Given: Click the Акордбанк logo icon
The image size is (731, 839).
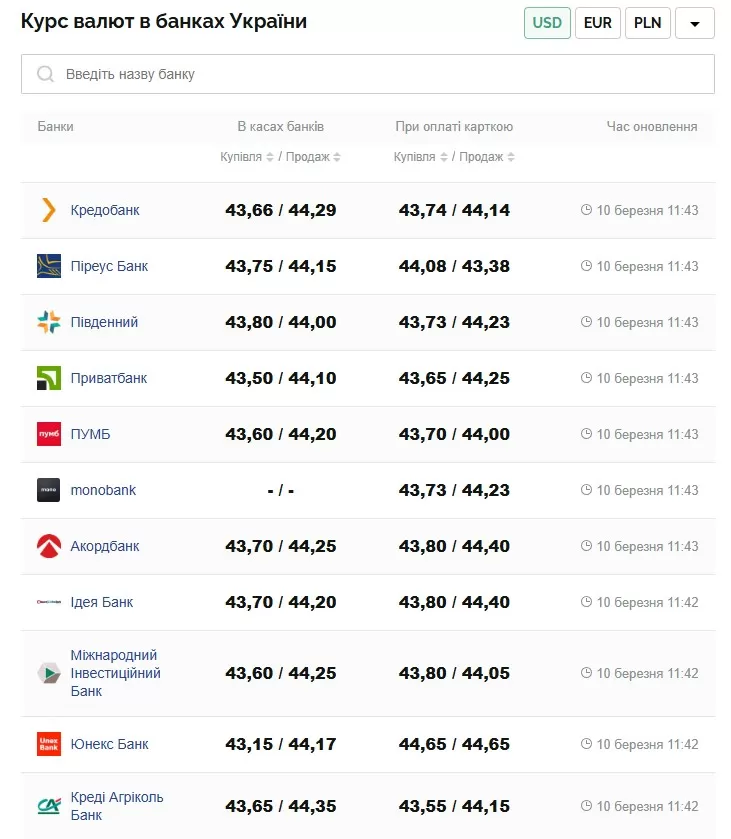Looking at the screenshot, I should (49, 546).
